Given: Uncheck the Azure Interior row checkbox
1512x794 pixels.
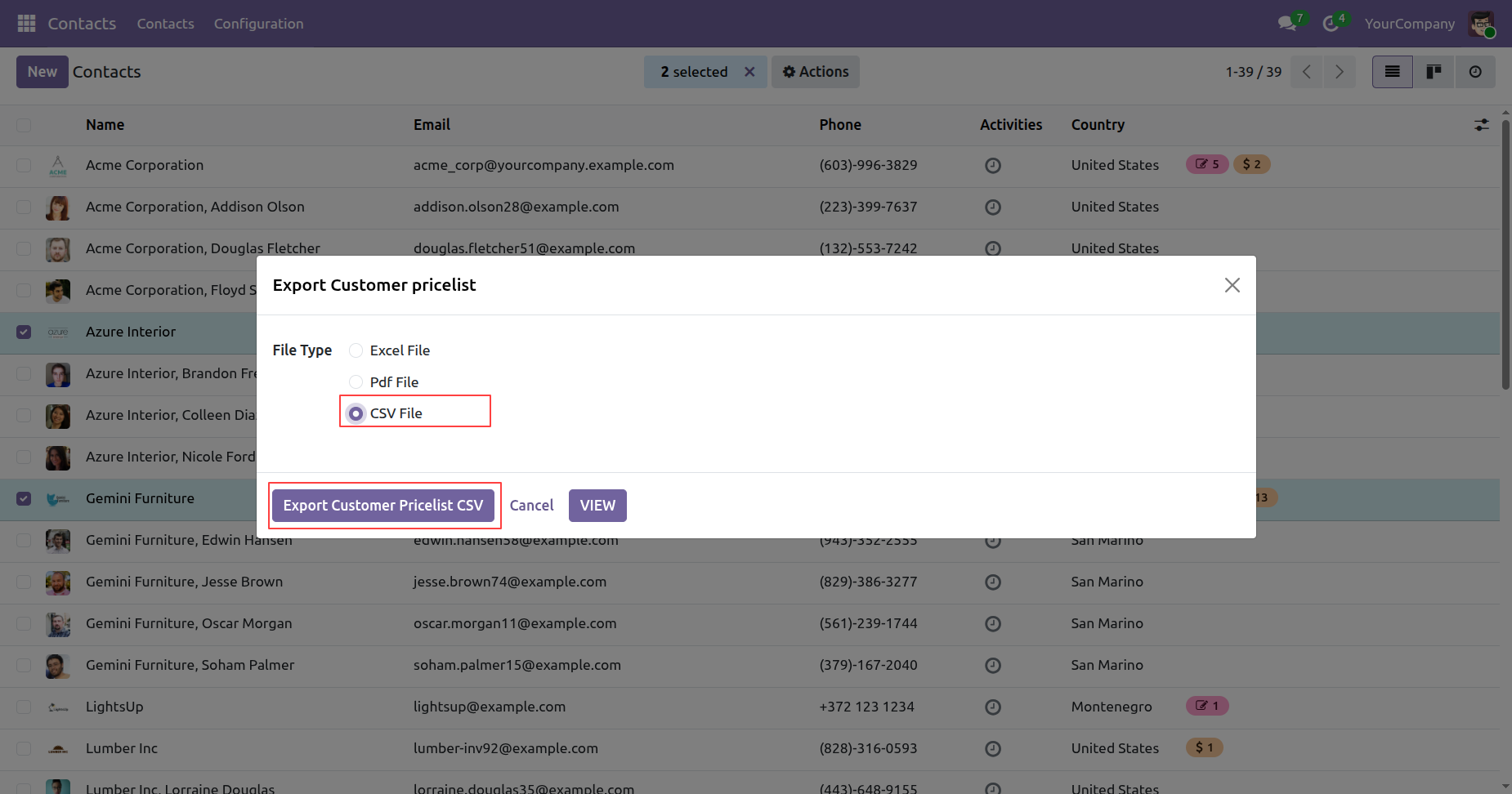Looking at the screenshot, I should tap(24, 332).
